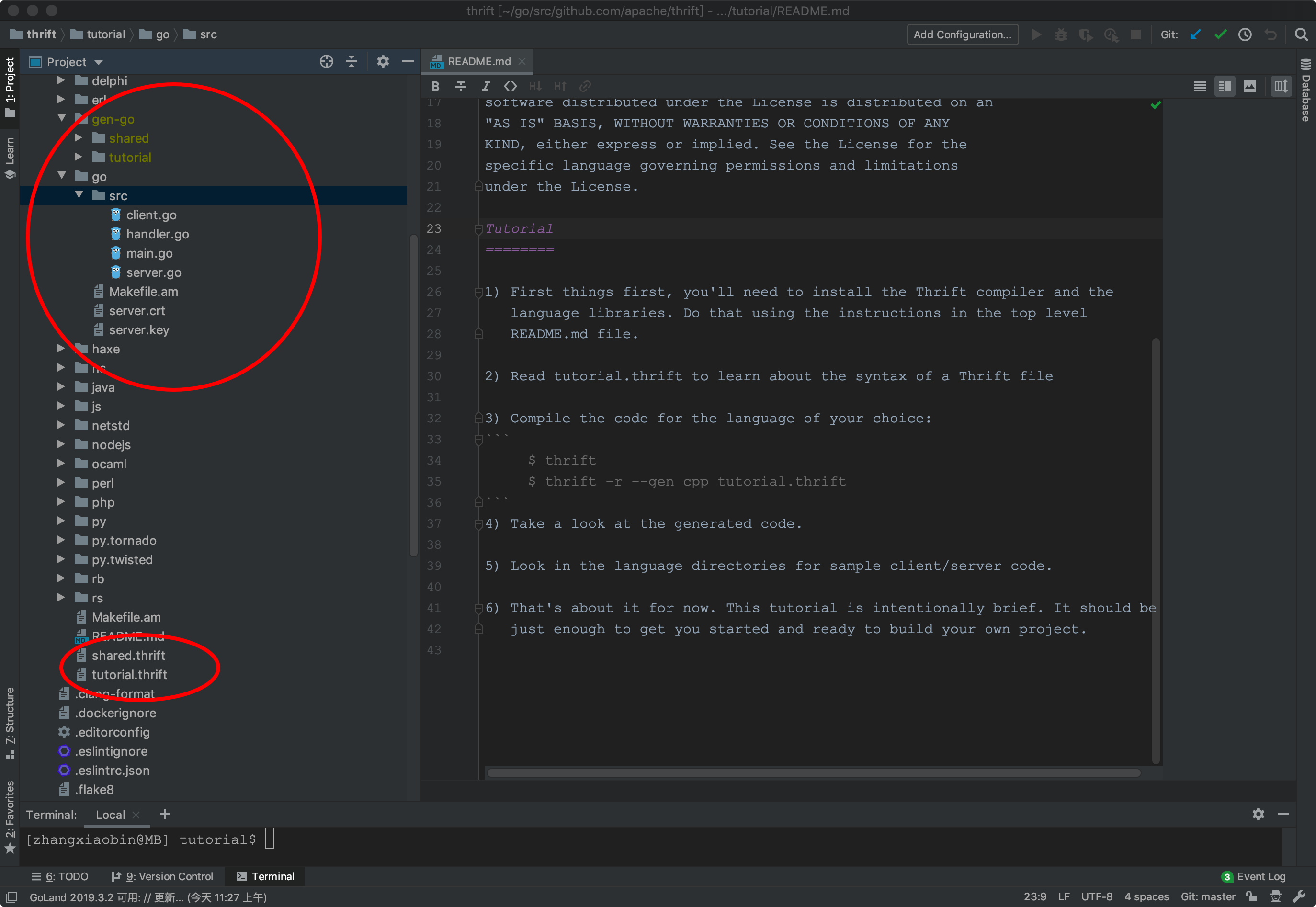Collapse the src folder
1316x907 pixels.
(79, 195)
